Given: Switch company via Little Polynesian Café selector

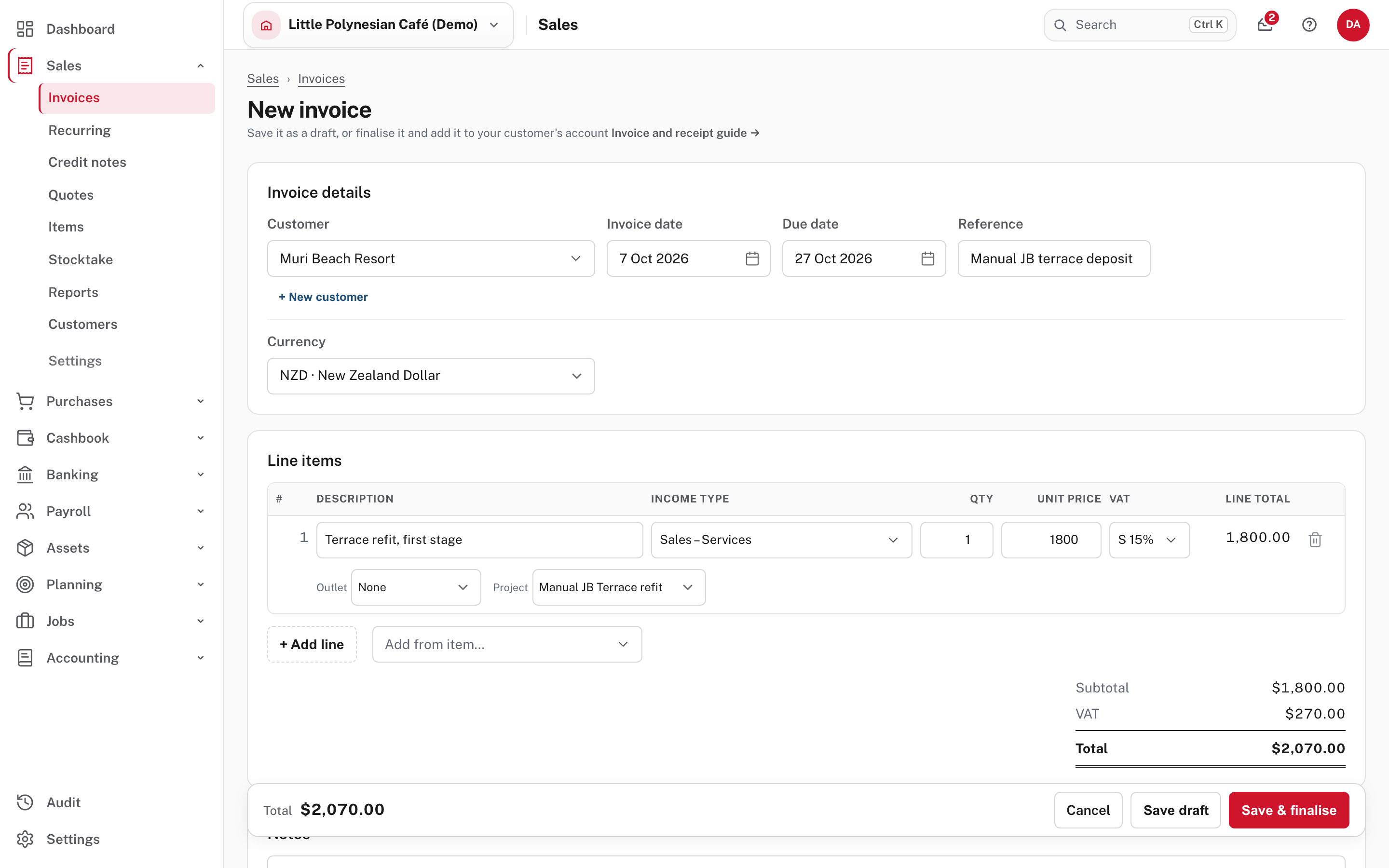Looking at the screenshot, I should [379, 25].
